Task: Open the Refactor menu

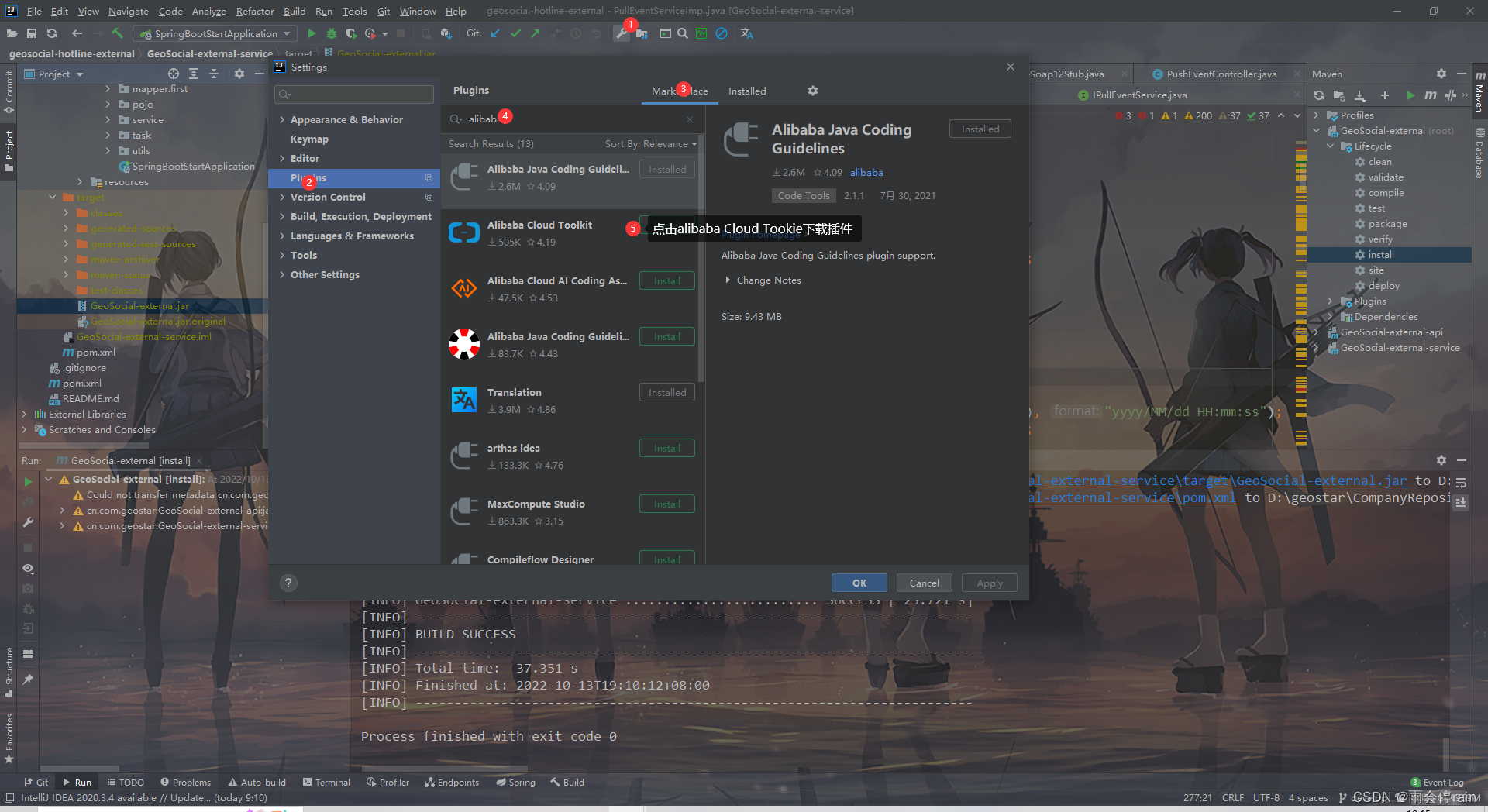Action: tap(255, 11)
